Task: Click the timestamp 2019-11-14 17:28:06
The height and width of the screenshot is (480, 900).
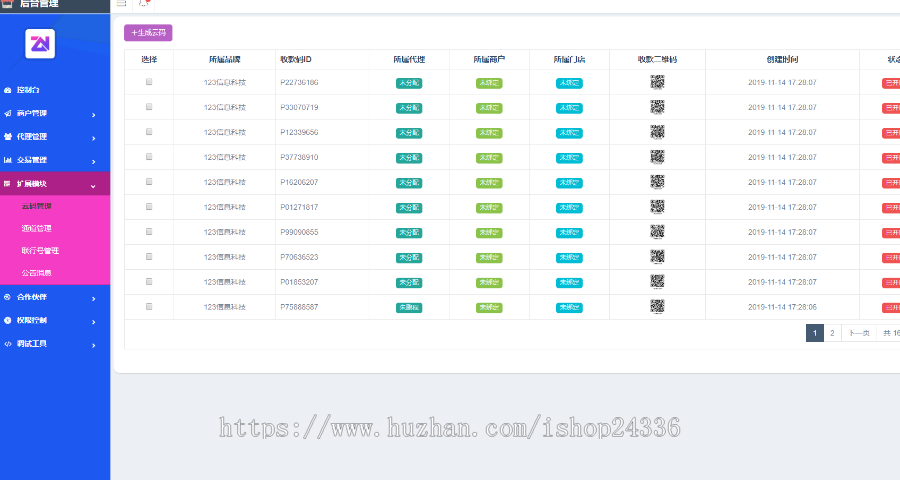Action: click(782, 307)
